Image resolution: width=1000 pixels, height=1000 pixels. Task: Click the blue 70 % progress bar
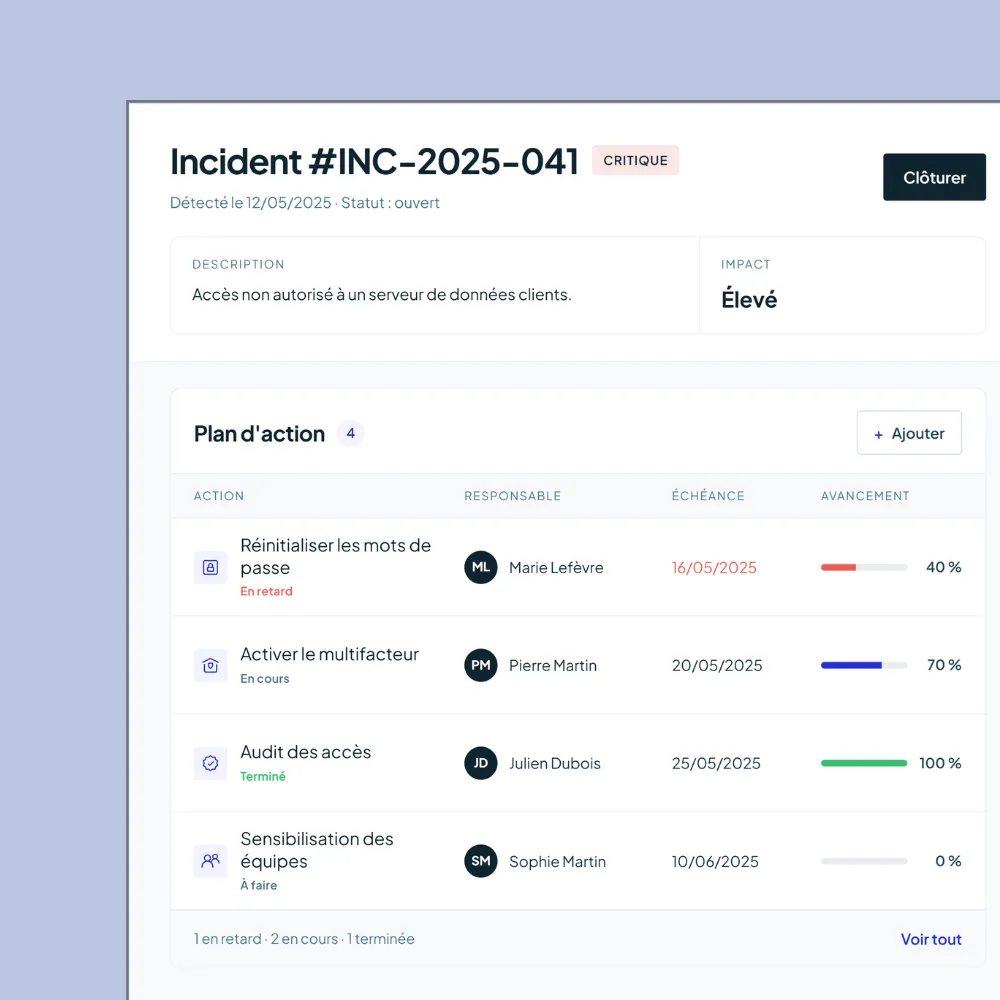point(864,665)
